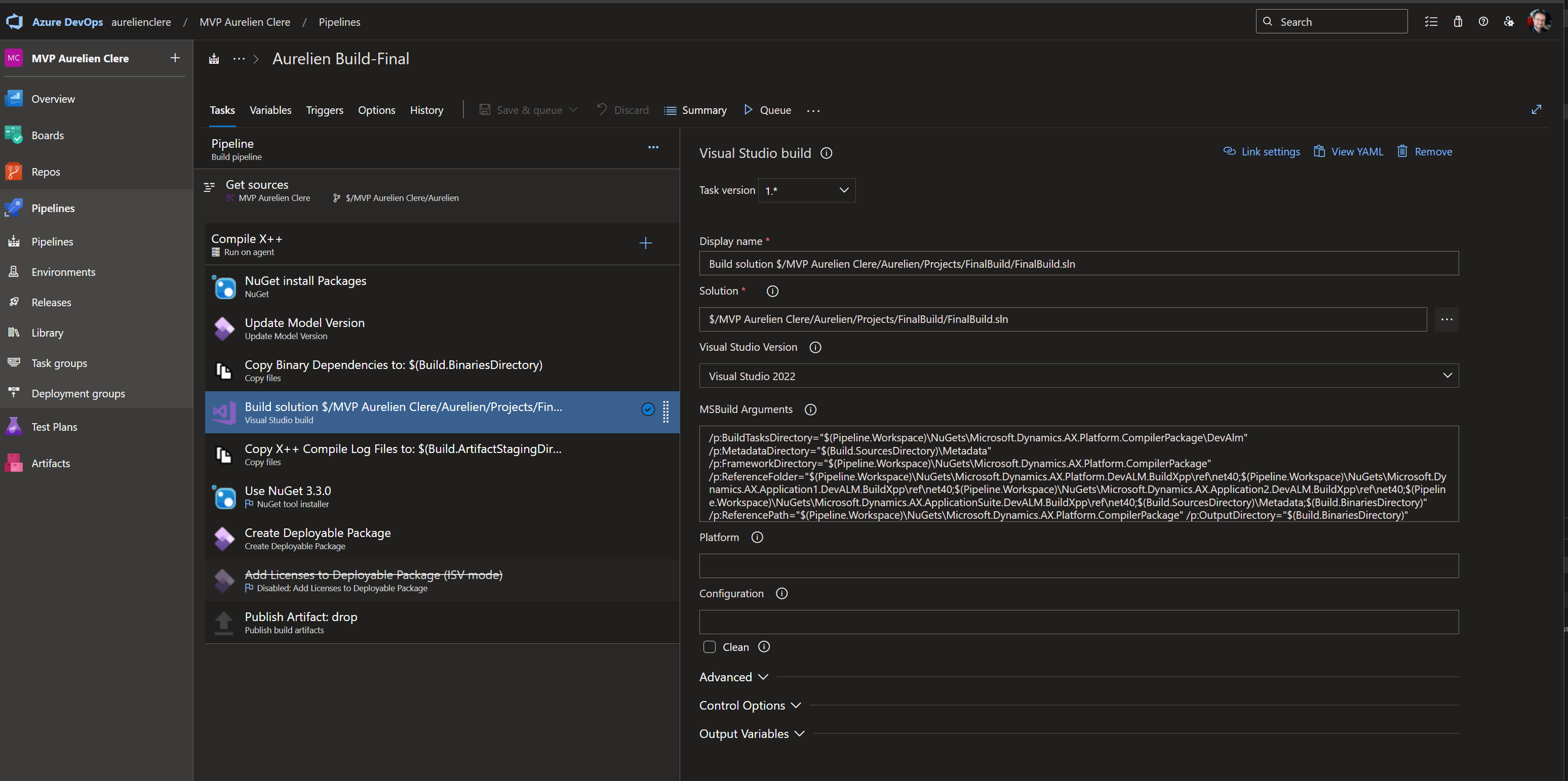Viewport: 1568px width, 781px height.
Task: Toggle the Clean checkbox
Action: [709, 647]
